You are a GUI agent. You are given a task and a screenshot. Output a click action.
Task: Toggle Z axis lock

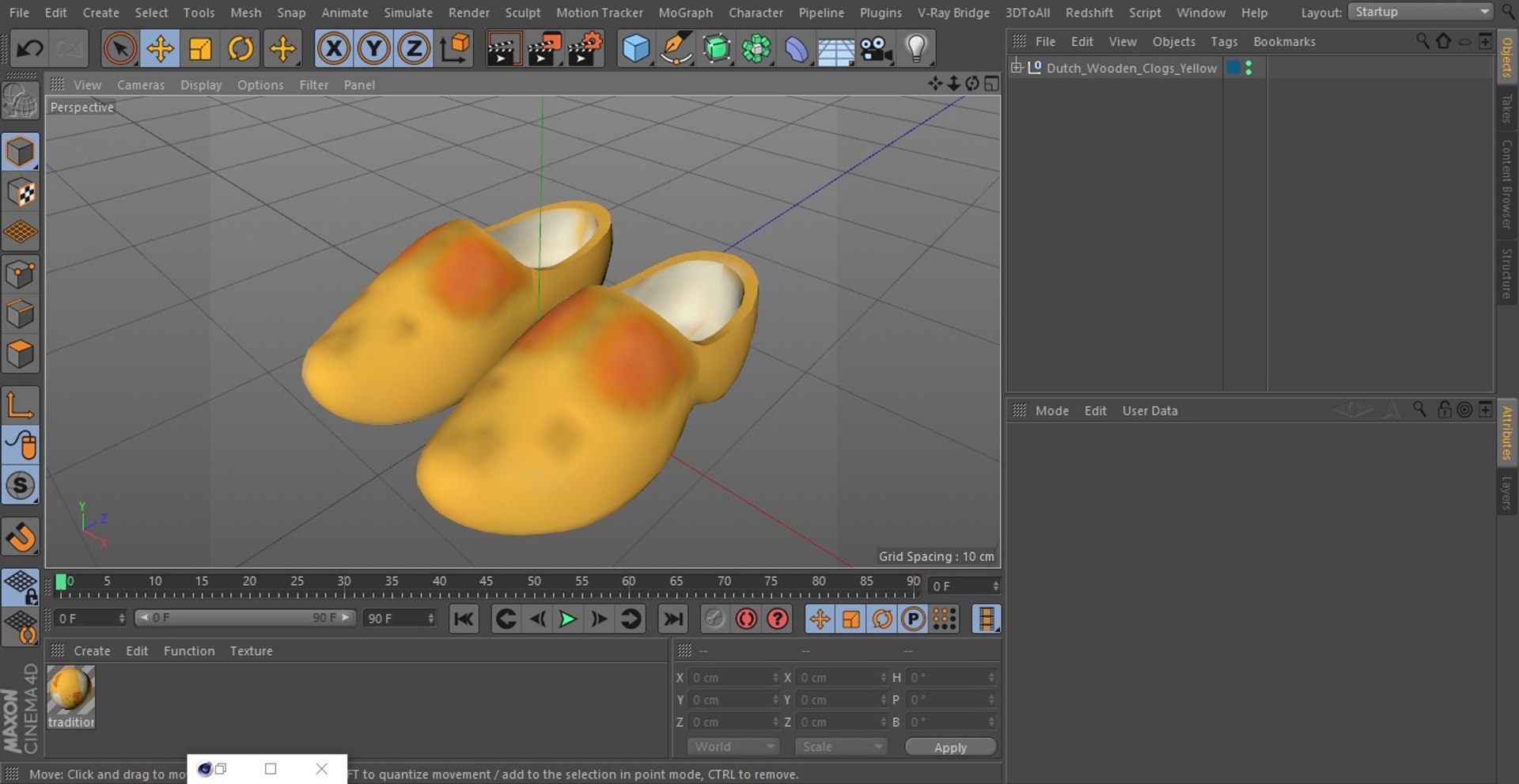point(414,49)
